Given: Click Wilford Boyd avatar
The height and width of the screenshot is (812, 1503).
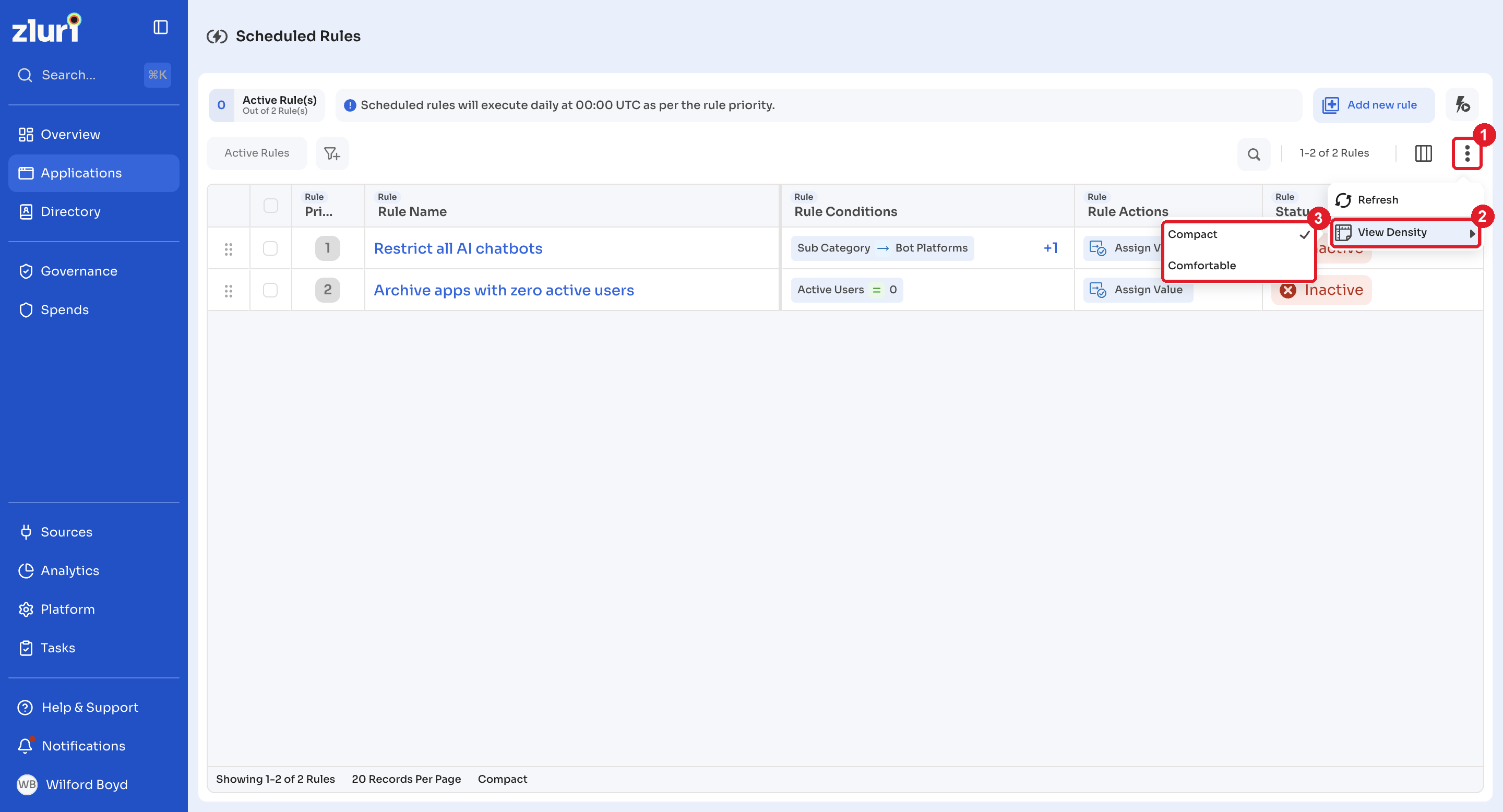Looking at the screenshot, I should click(27, 784).
